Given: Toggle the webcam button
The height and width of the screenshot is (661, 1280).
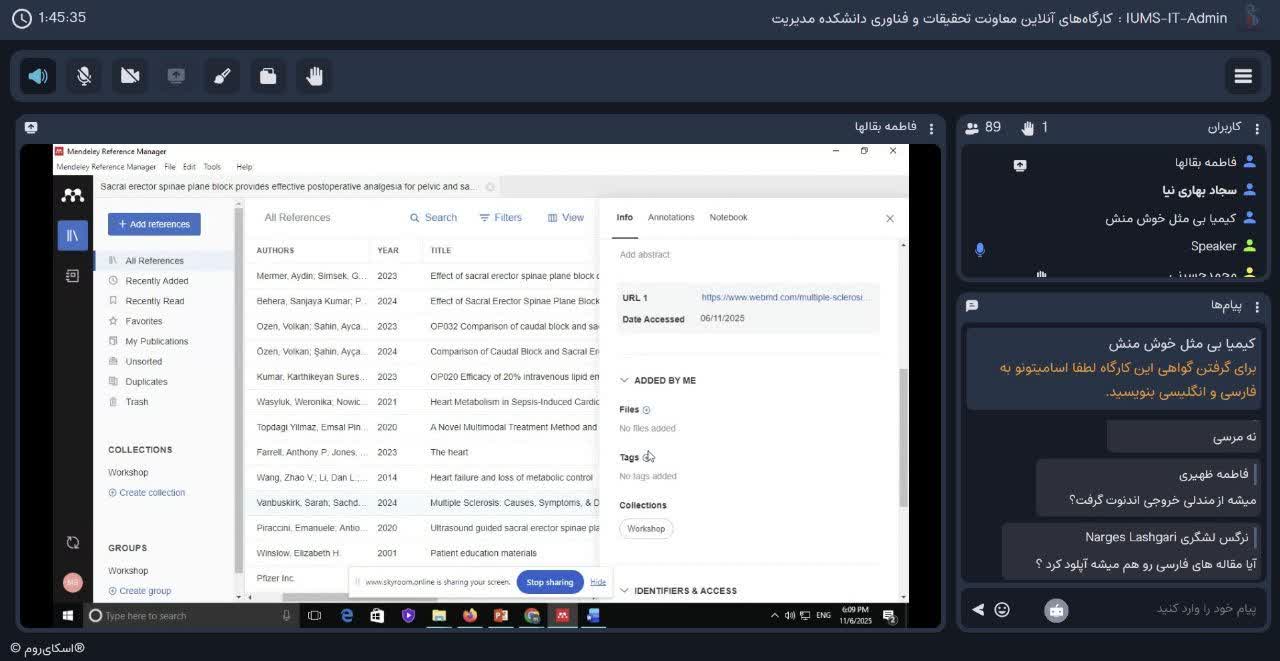Looking at the screenshot, I should coord(130,76).
